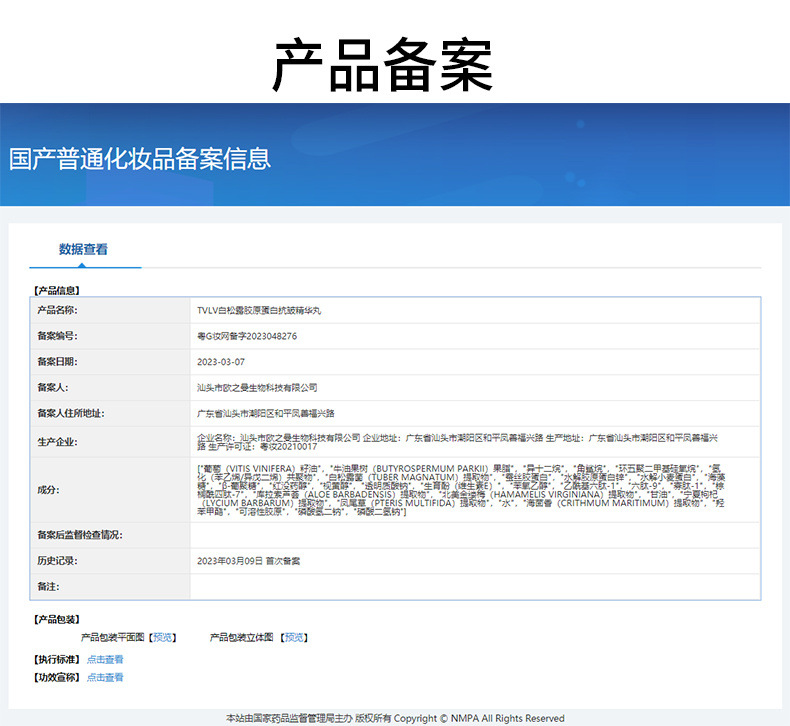790x726 pixels.
Task: Click the 国产普通化妆品备案信息 banner title
Action: click(140, 159)
